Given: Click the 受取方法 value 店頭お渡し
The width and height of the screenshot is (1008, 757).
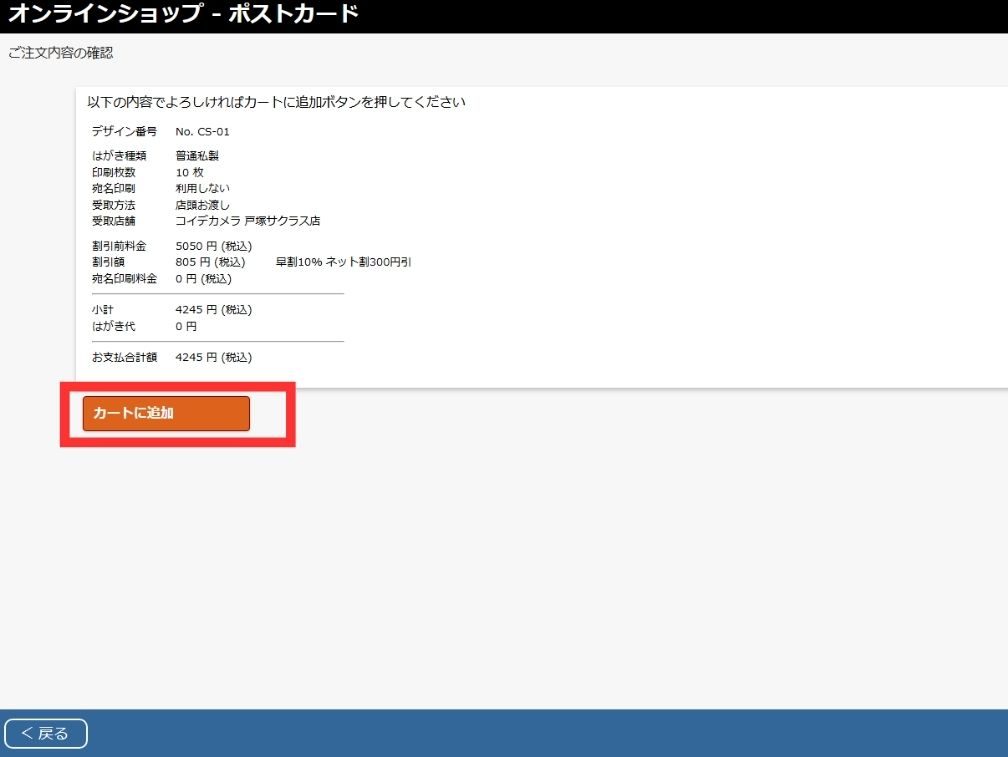Looking at the screenshot, I should pos(202,205).
